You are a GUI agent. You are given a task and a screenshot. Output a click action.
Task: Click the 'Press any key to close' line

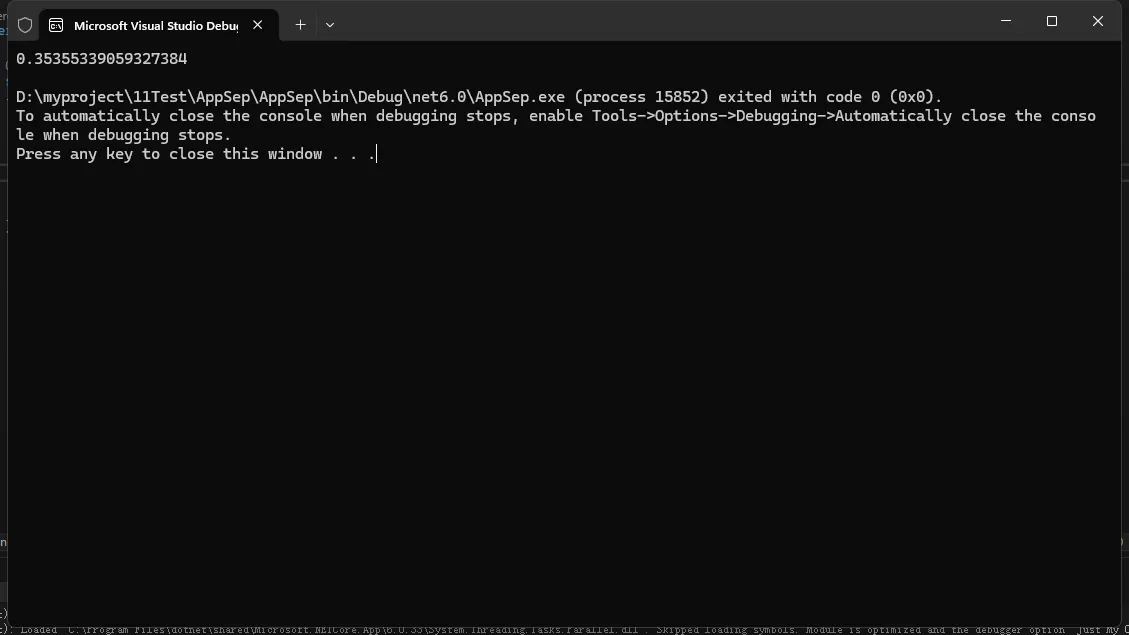pos(195,154)
